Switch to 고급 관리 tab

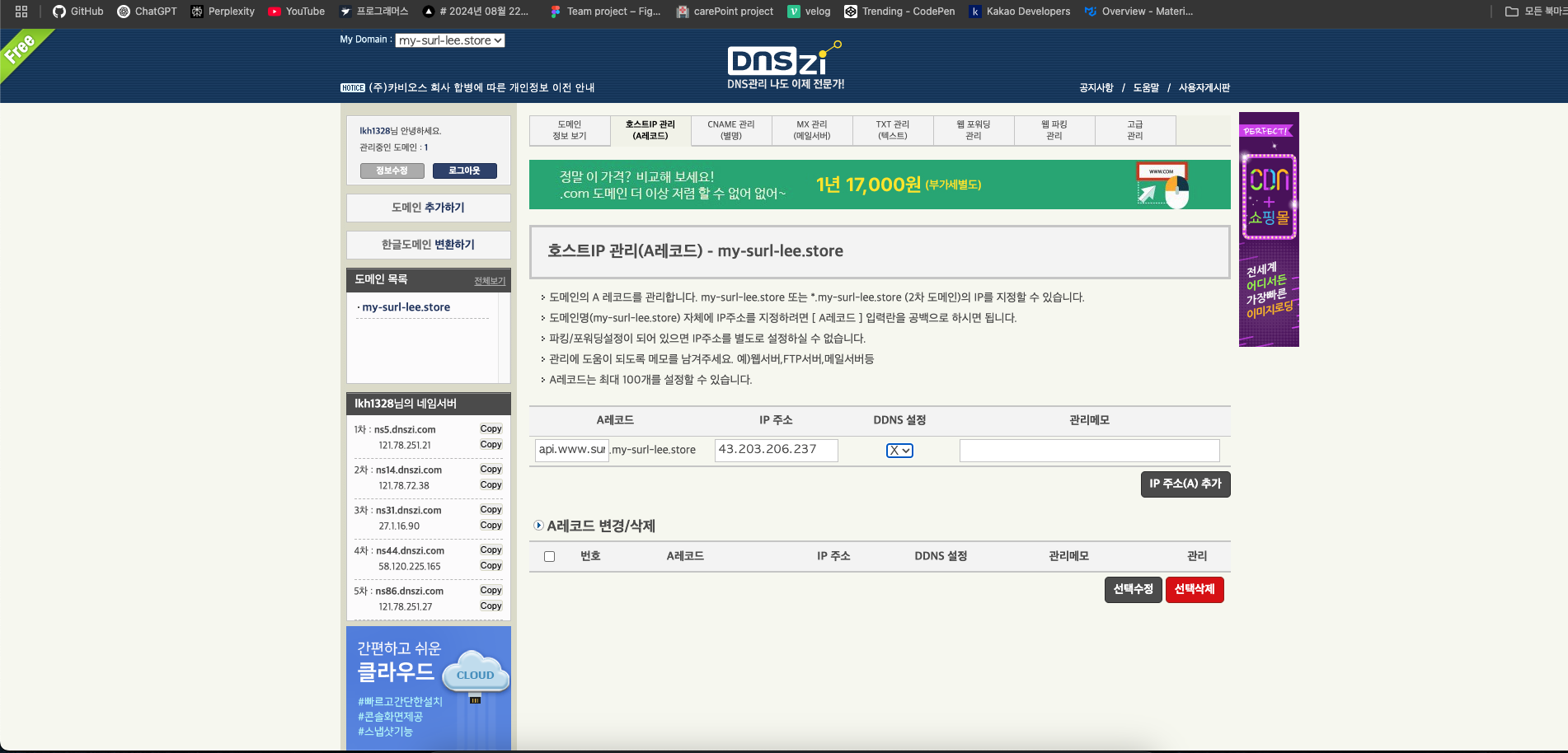[x=1135, y=130]
